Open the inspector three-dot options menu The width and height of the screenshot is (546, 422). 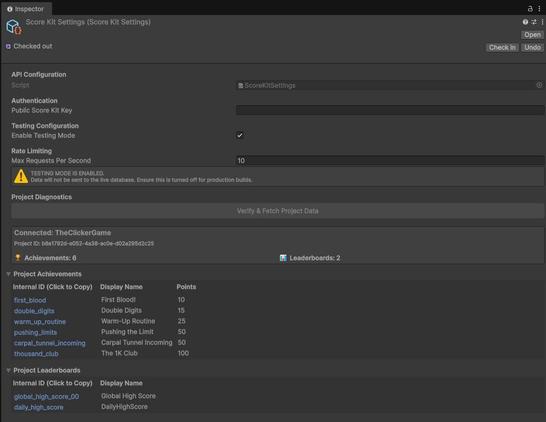point(539,9)
